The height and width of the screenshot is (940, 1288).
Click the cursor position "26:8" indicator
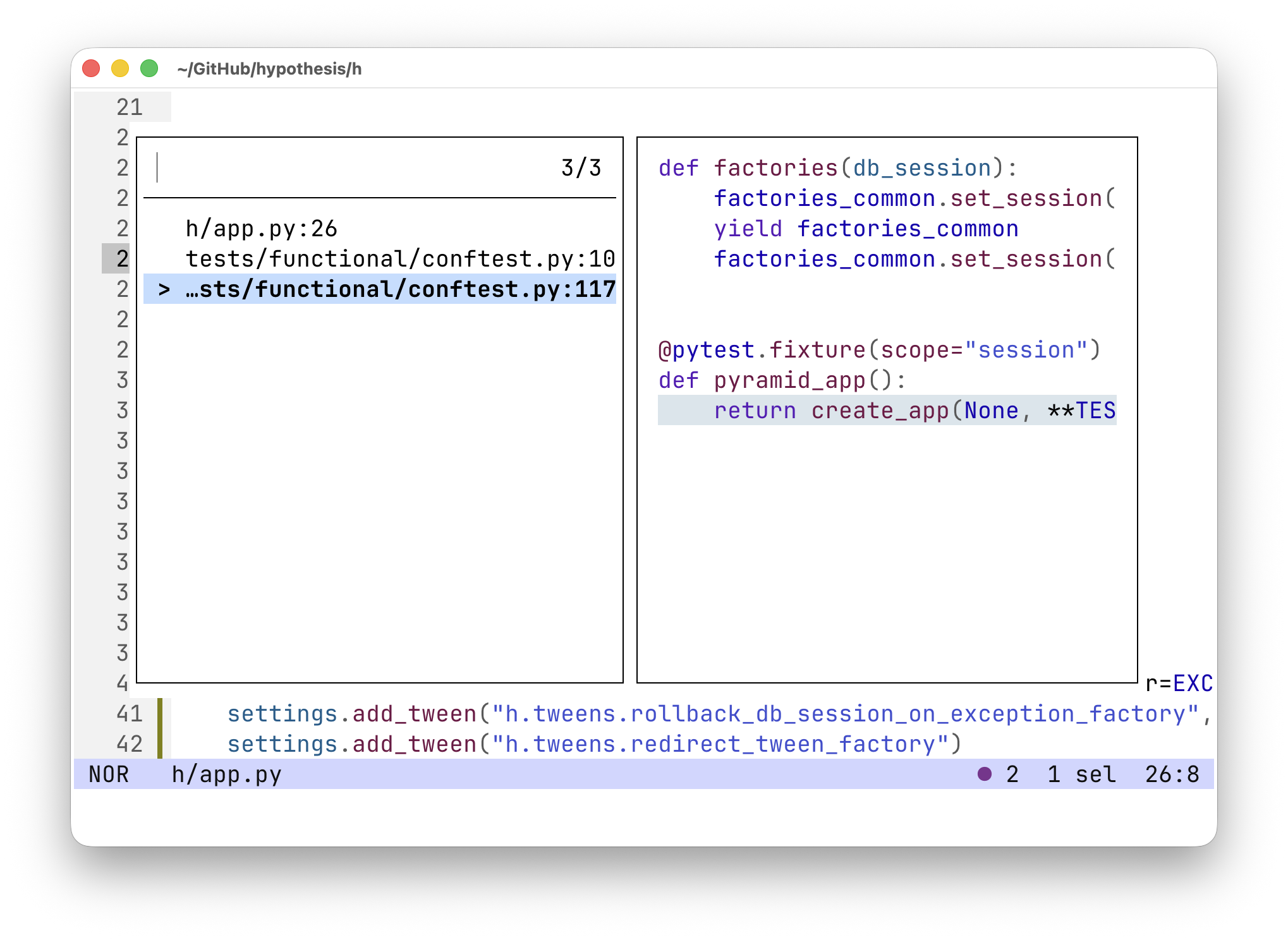pos(1176,774)
